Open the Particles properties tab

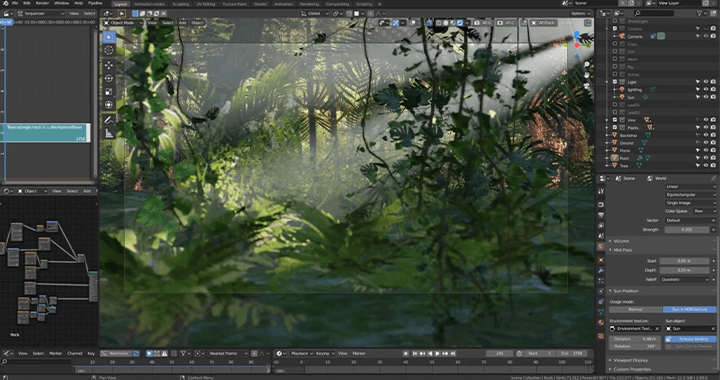(x=601, y=280)
